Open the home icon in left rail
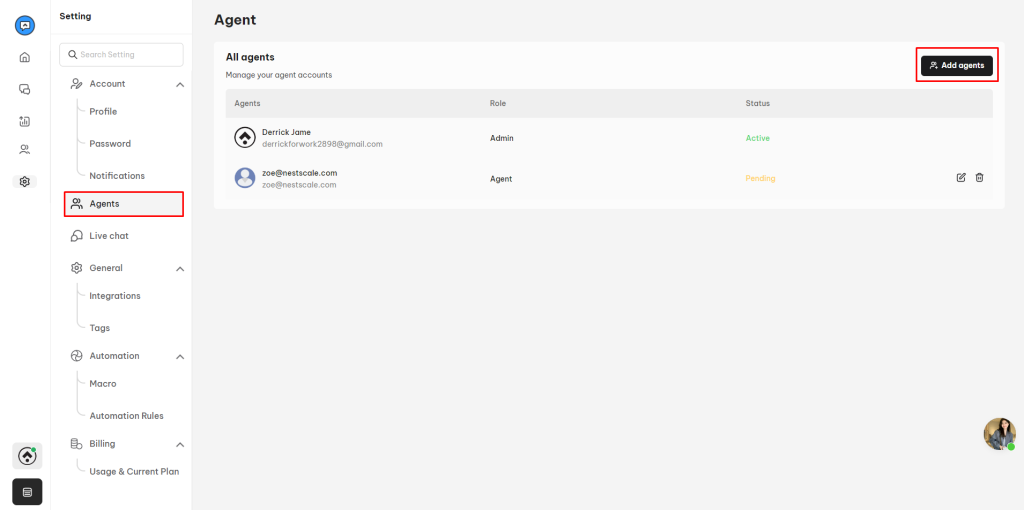Viewport: 1024px width, 510px height. click(x=25, y=57)
